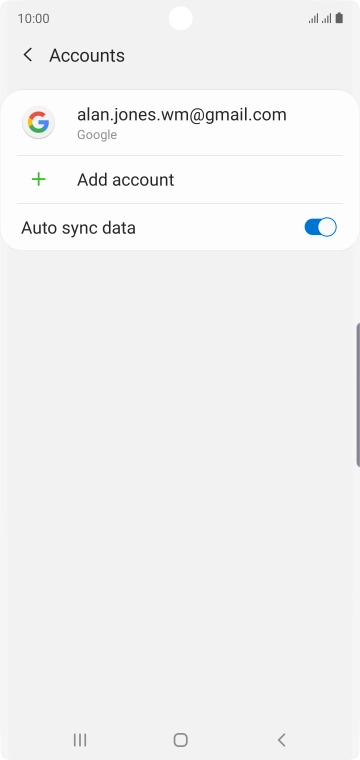Go back using the Accounts header arrow

point(28,55)
